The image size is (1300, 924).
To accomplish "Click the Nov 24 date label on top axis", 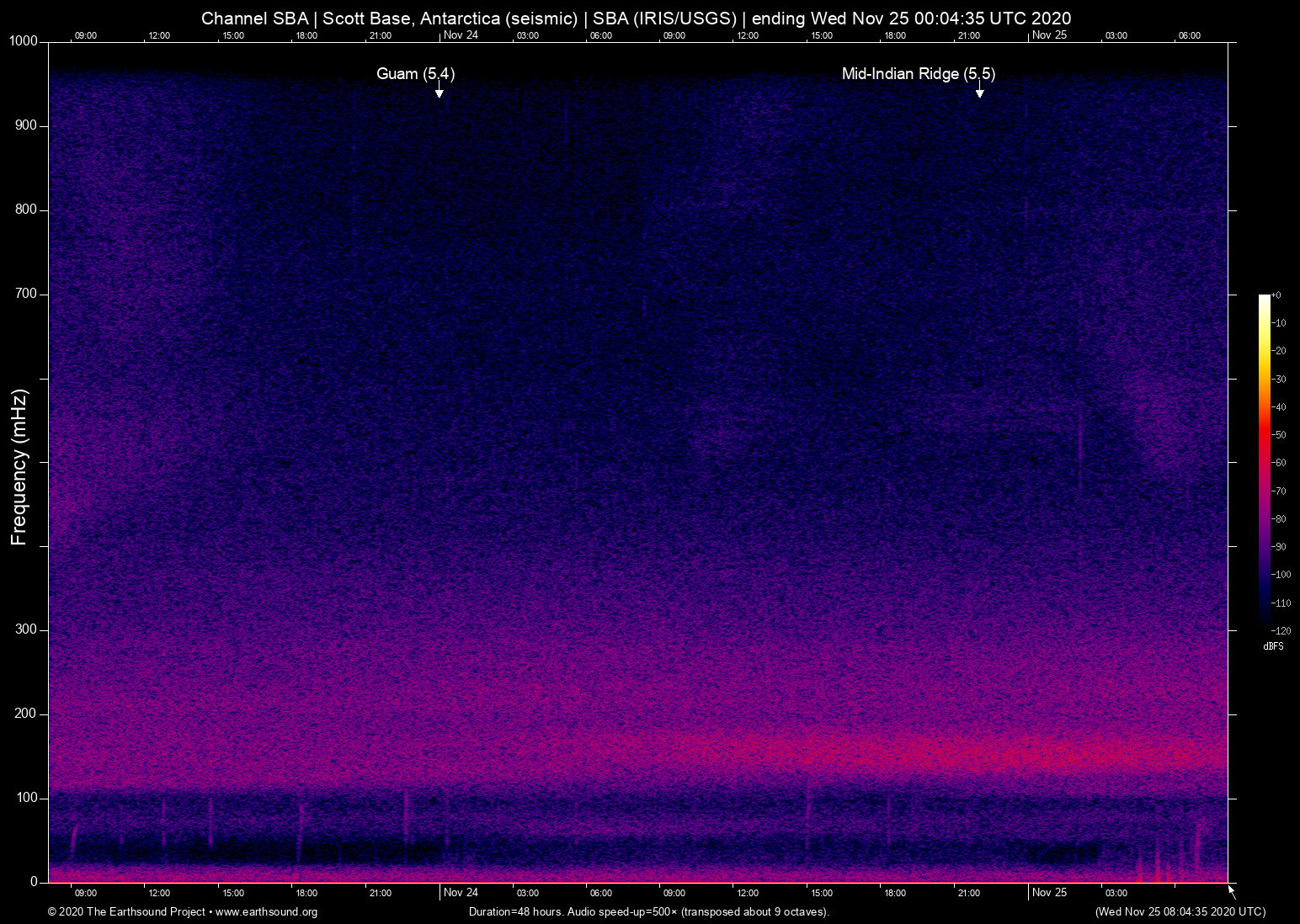I will tap(461, 35).
